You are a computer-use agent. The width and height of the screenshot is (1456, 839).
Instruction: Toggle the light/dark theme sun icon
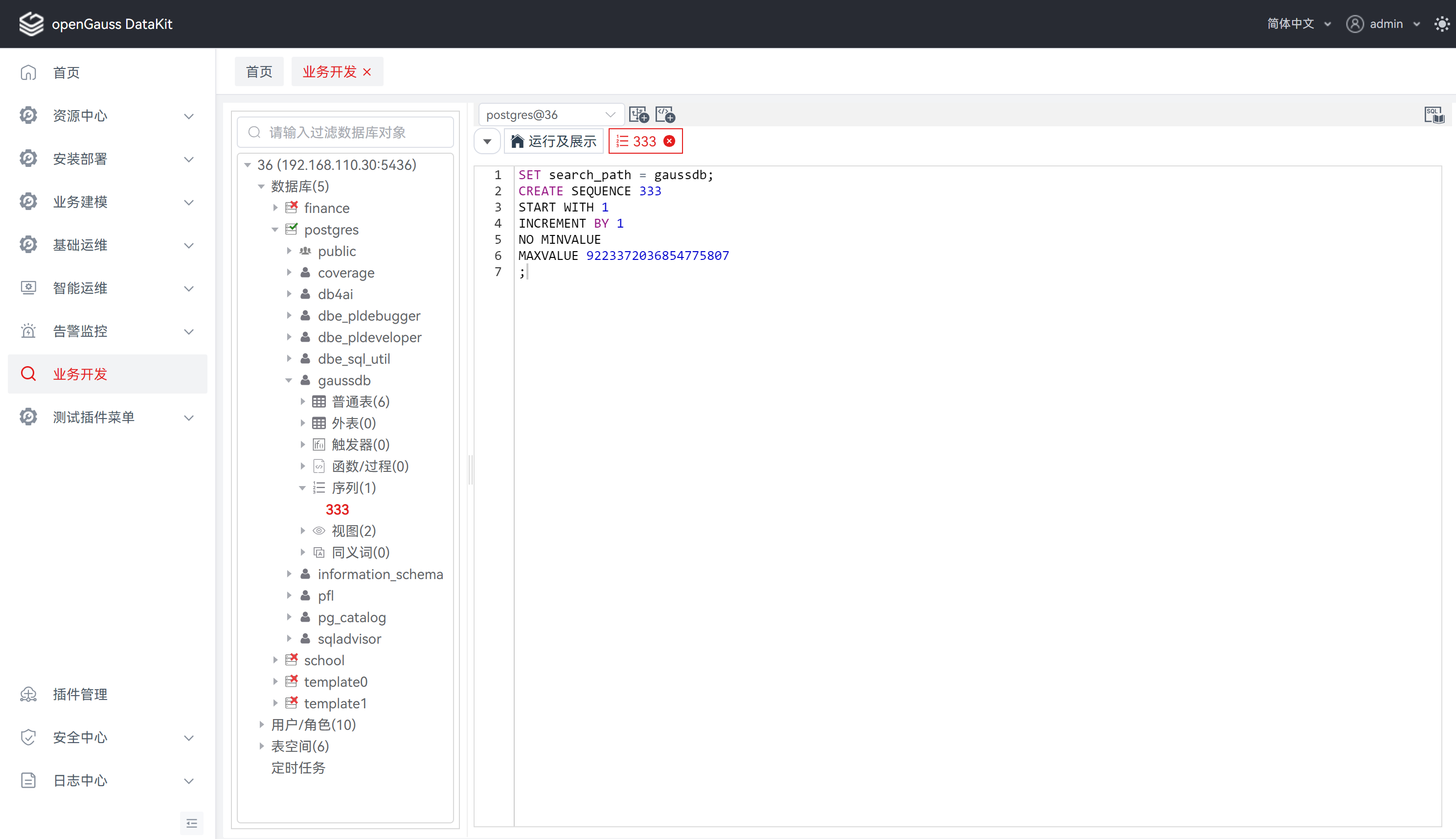pos(1442,23)
